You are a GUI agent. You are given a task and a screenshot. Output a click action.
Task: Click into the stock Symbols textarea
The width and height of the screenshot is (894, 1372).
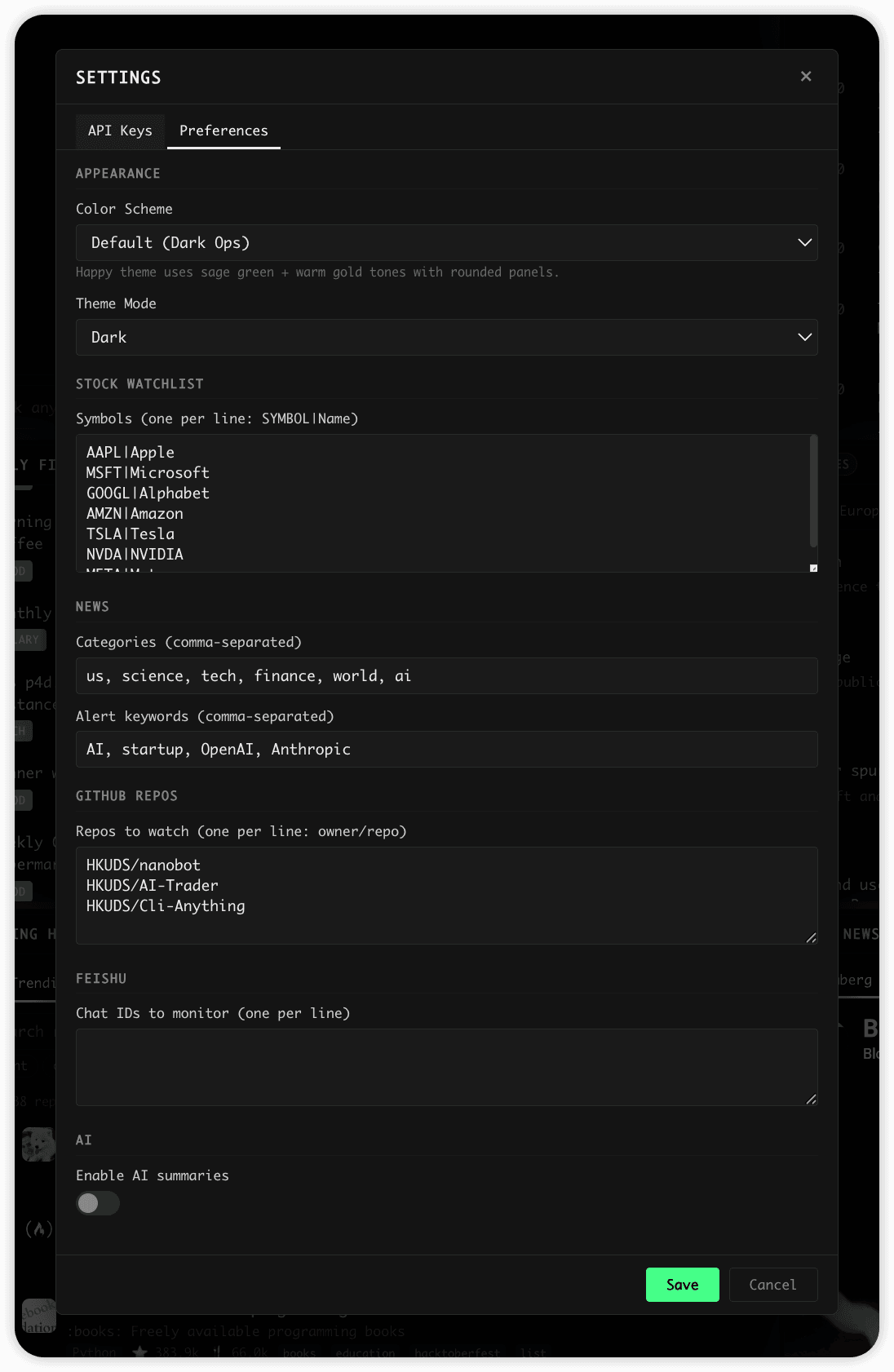447,503
